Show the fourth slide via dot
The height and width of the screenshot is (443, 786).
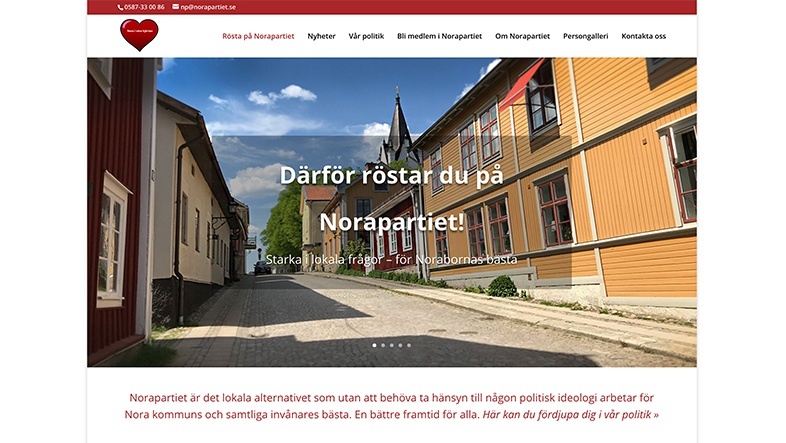tap(400, 345)
